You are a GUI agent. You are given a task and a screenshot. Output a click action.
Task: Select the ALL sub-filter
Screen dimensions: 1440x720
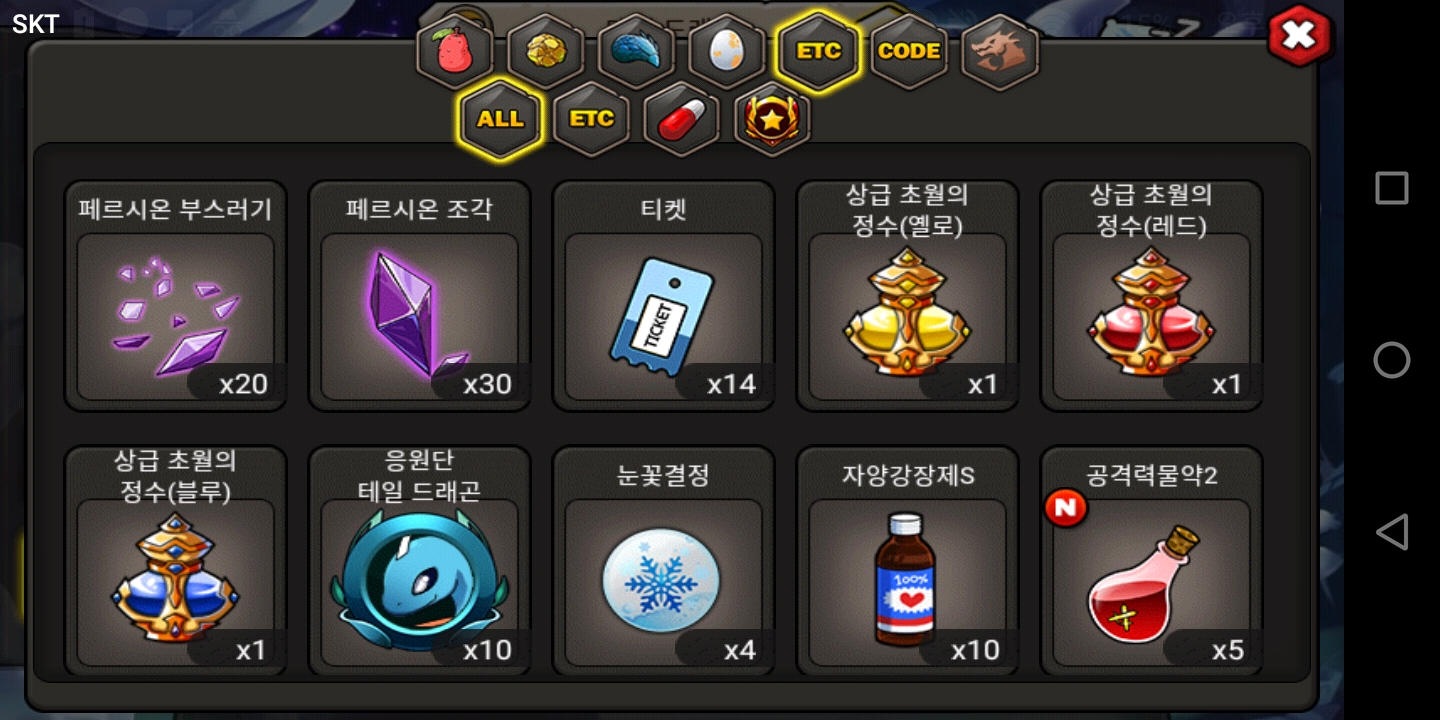(x=500, y=119)
